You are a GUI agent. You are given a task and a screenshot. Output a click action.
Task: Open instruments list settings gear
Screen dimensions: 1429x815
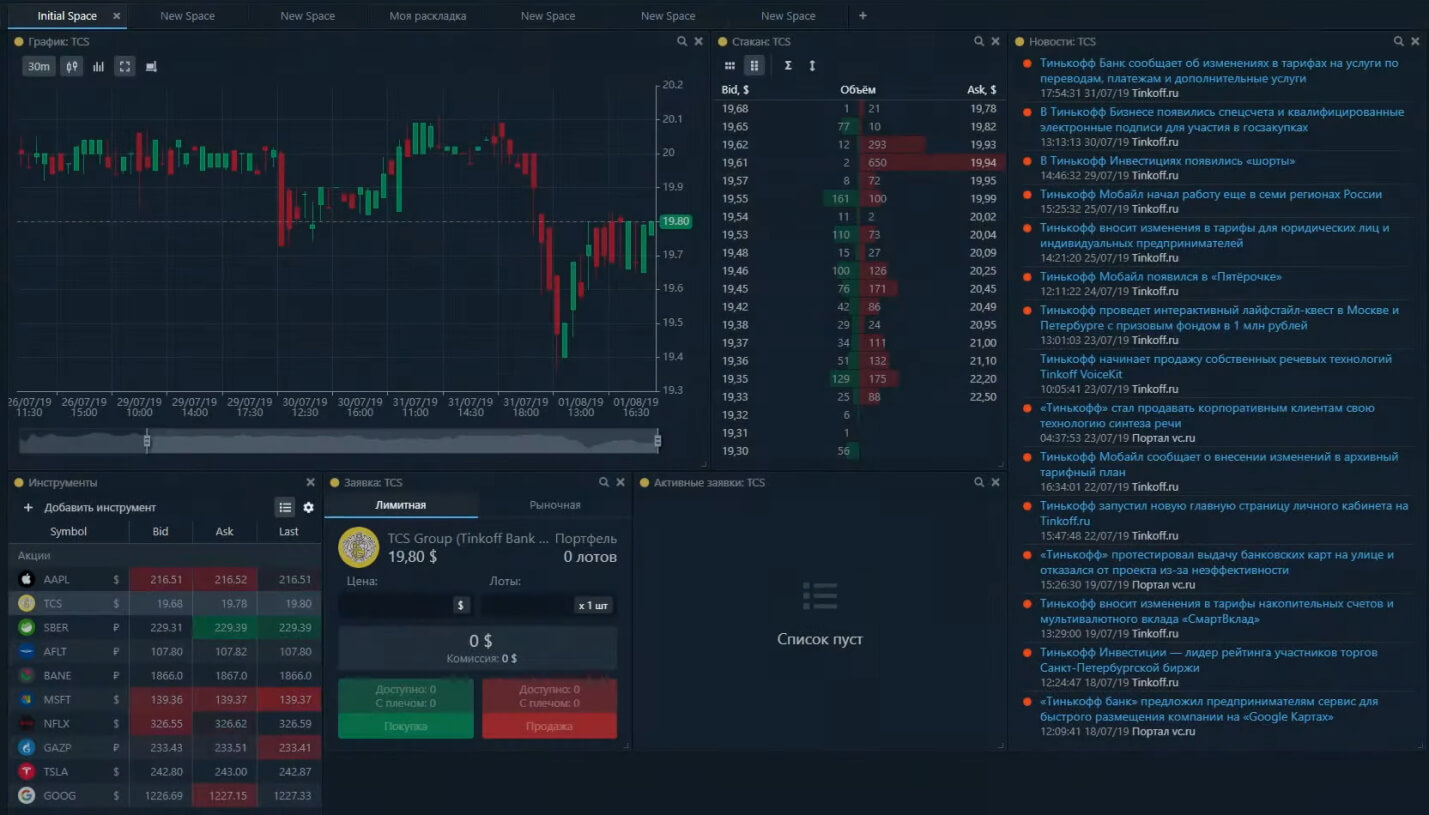(x=308, y=507)
